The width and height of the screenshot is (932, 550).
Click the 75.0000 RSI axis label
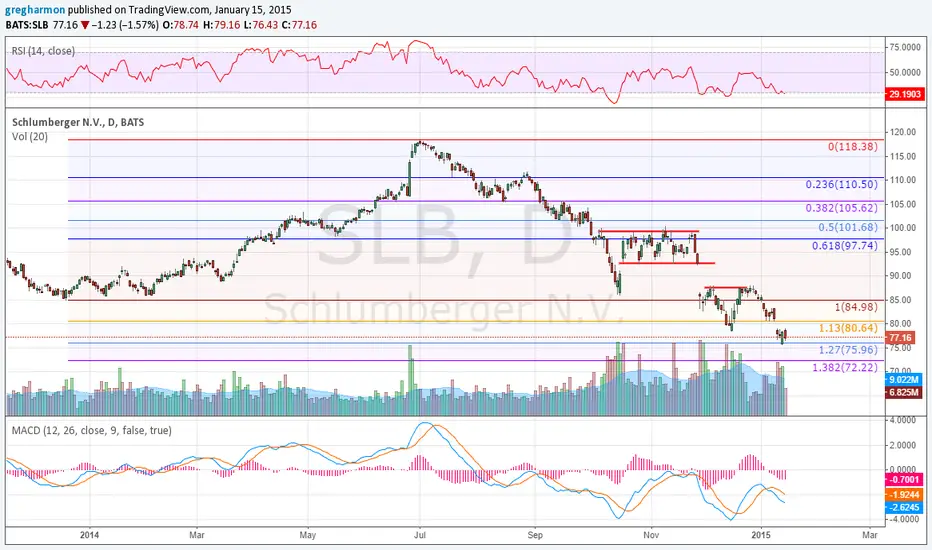(905, 47)
